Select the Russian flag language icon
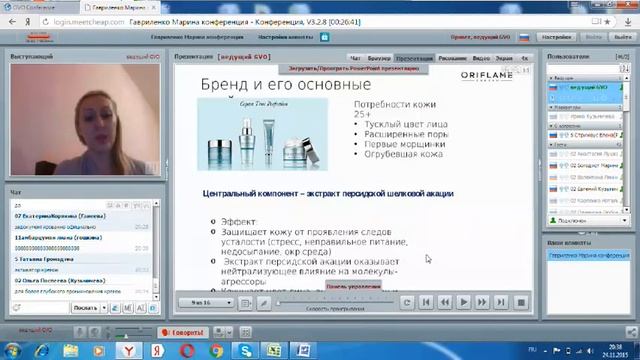 [524, 38]
